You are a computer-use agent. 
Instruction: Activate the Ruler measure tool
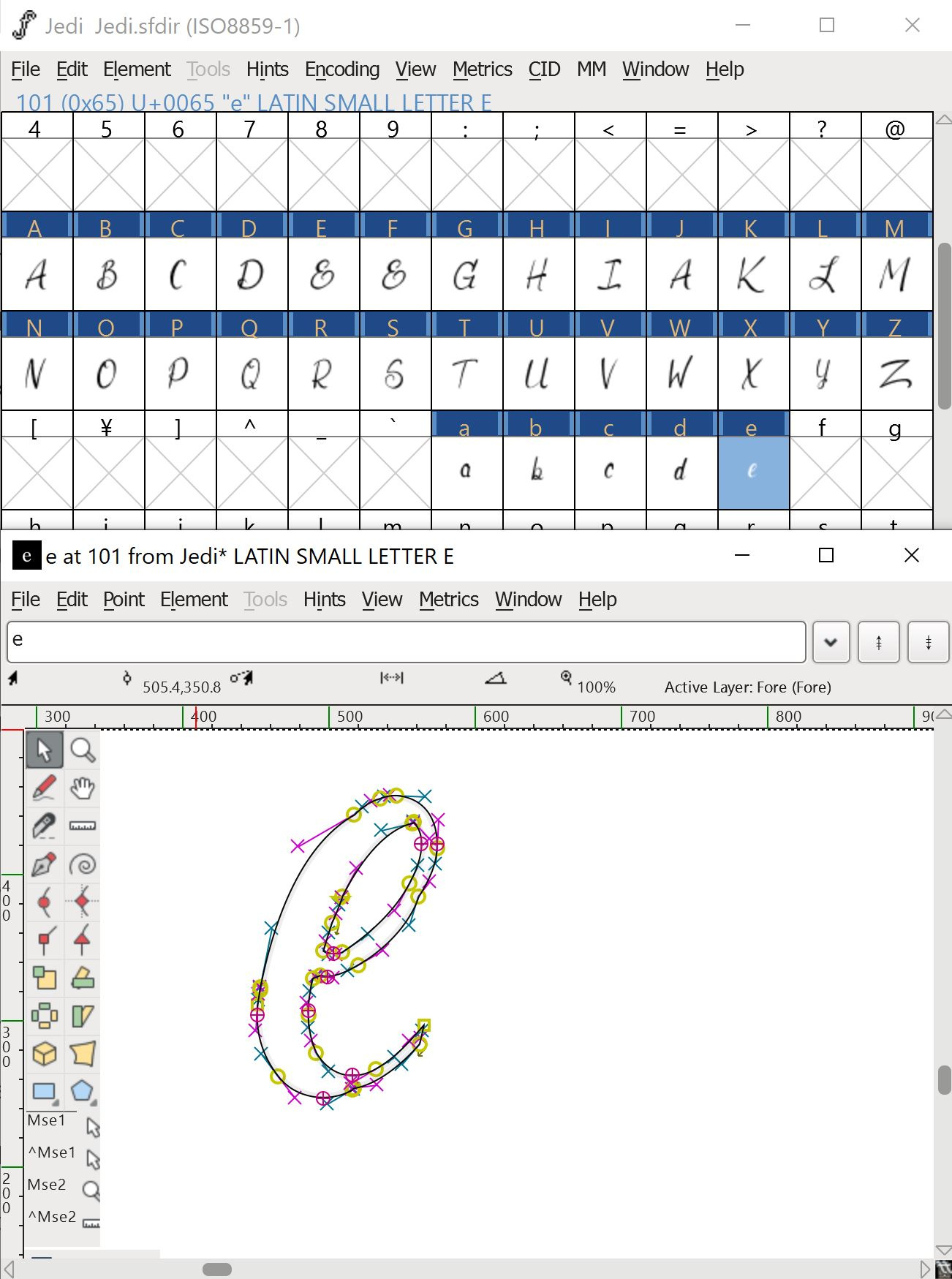click(x=83, y=826)
